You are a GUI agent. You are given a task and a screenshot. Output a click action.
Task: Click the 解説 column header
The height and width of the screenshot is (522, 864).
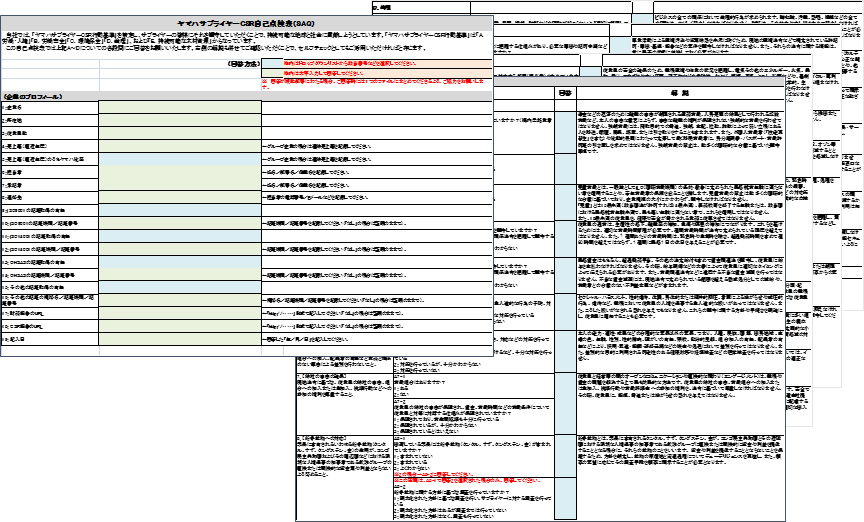tap(679, 92)
